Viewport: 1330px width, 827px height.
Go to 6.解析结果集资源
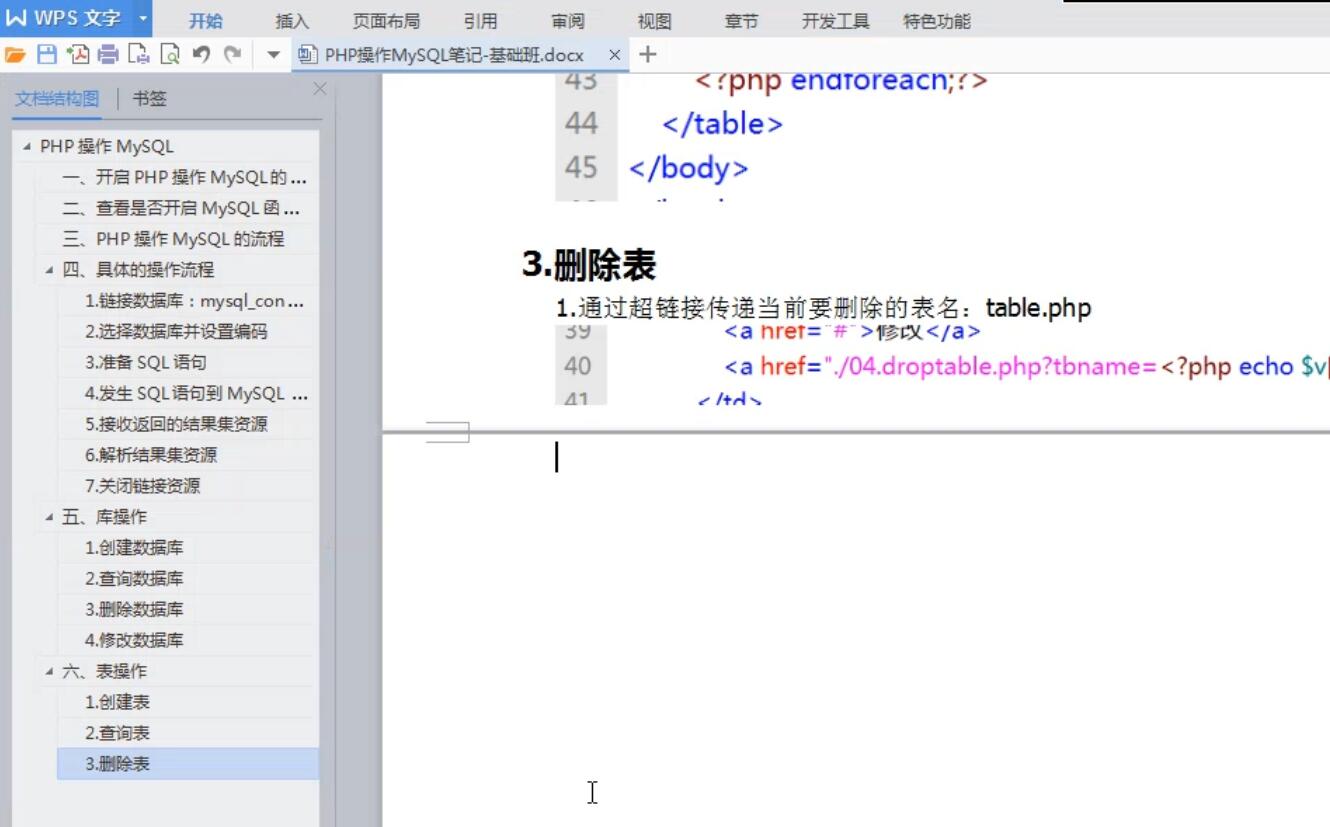pos(151,455)
